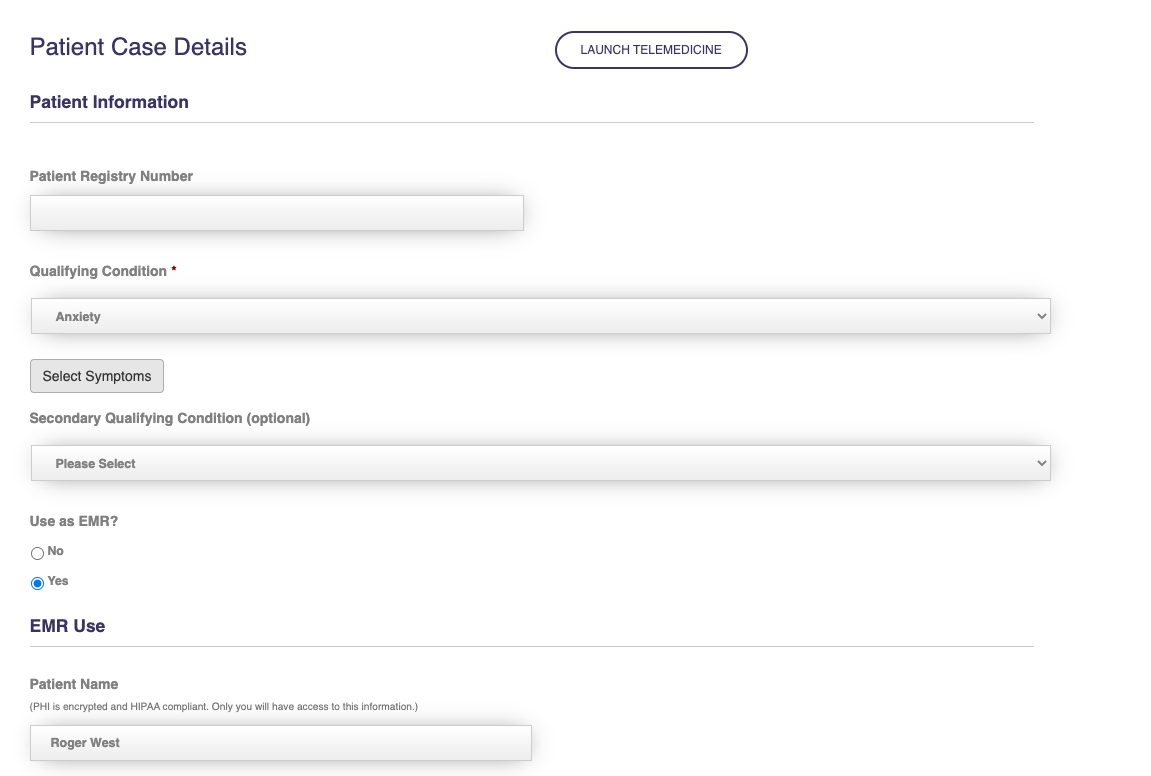Focus the Patient Registry Number field
The height and width of the screenshot is (776, 1151).
pyautogui.click(x=277, y=213)
